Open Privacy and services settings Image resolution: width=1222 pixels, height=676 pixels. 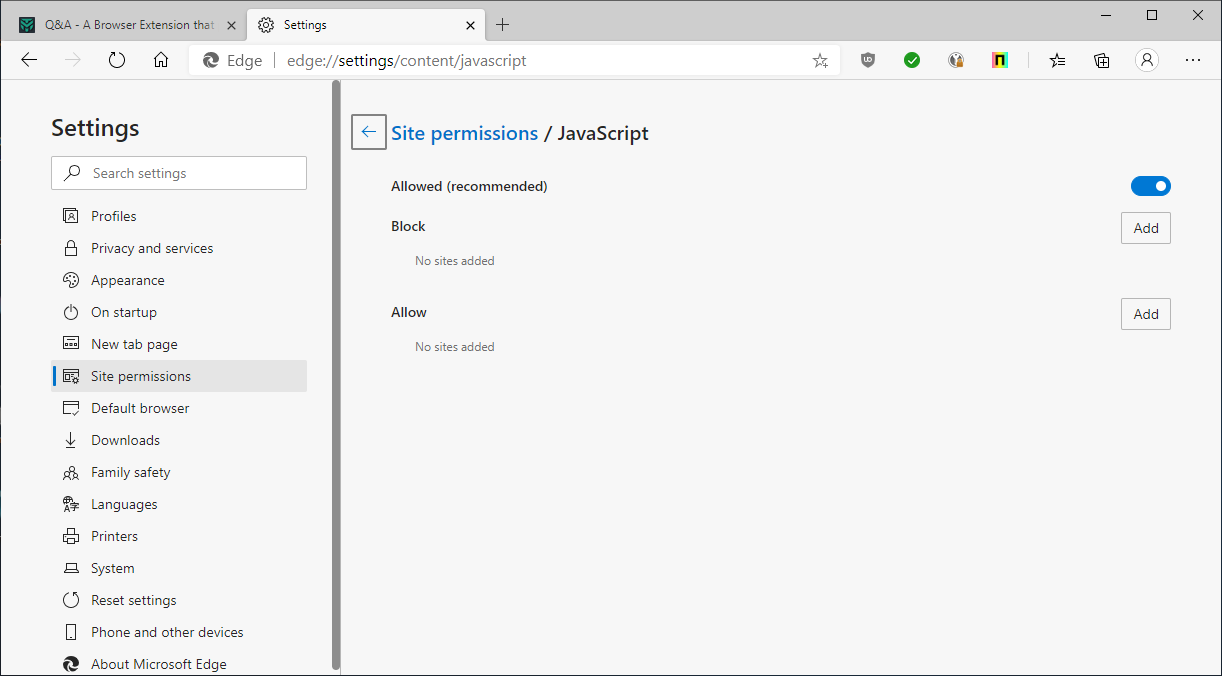[152, 248]
